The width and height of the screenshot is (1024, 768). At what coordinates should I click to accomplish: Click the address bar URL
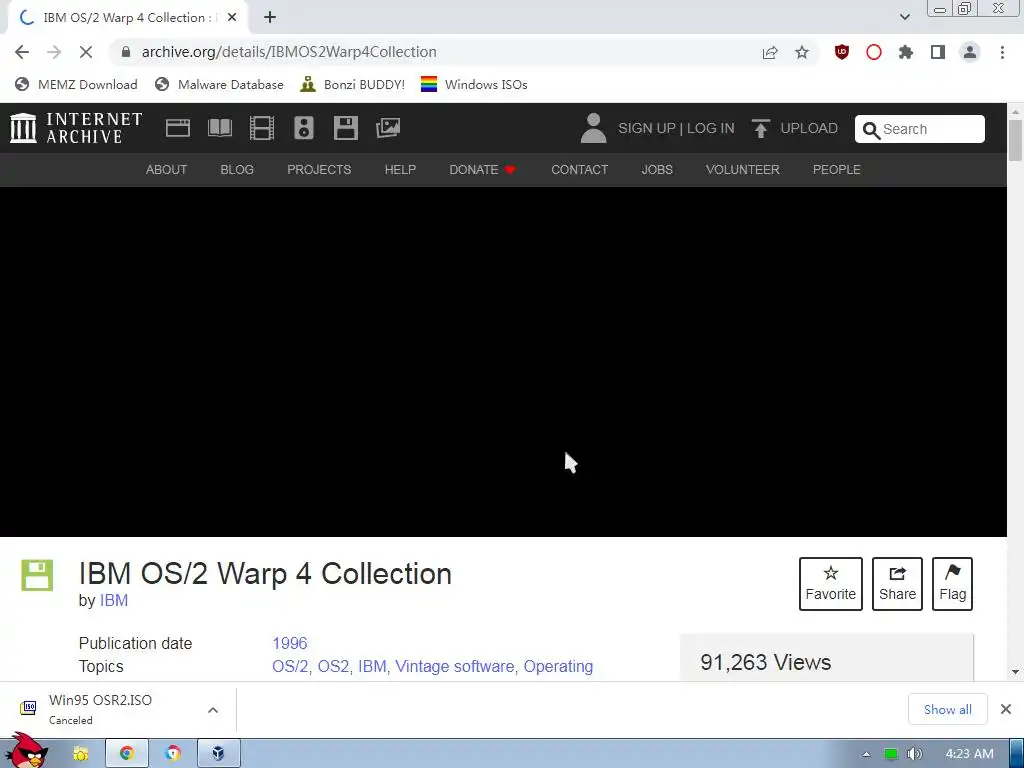click(x=289, y=52)
